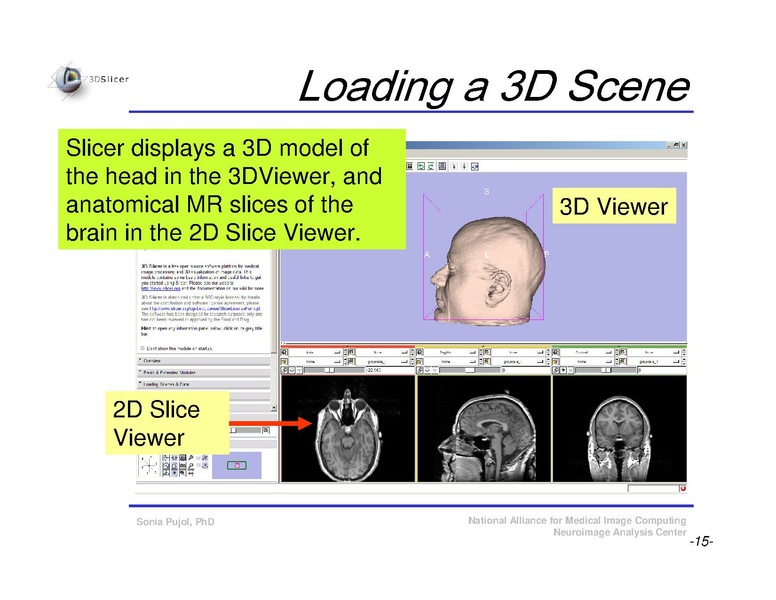Adjust the sagittal slice offset slider
This screenshot has width=776, height=600.
(x=460, y=369)
